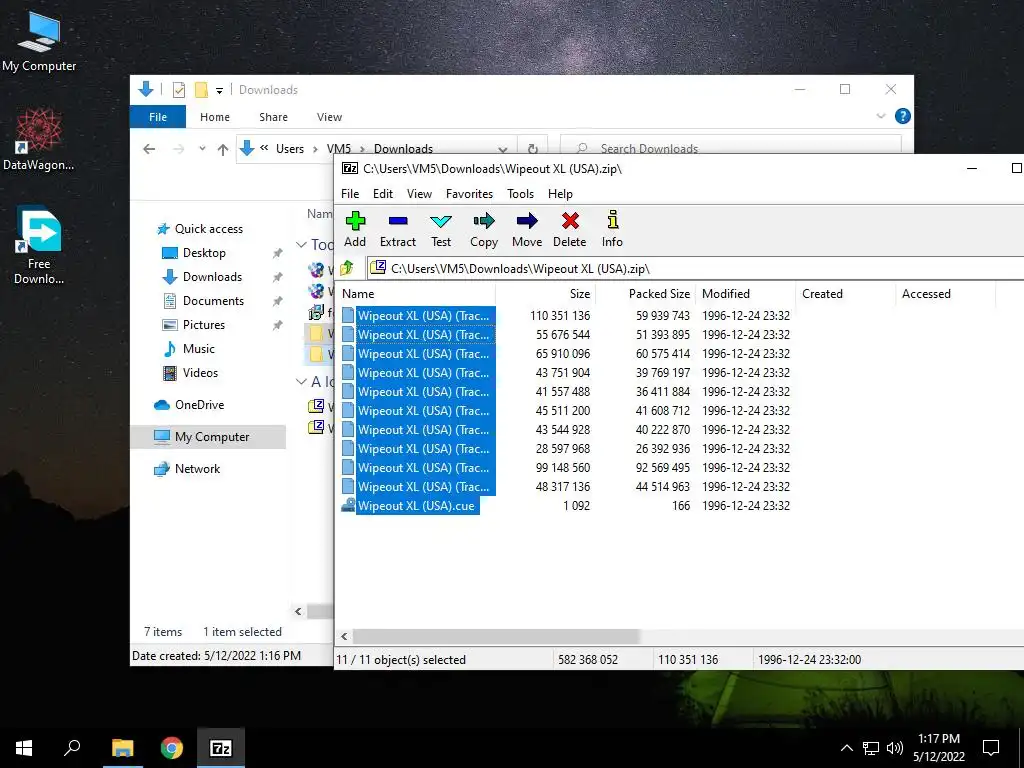The width and height of the screenshot is (1024, 768).
Task: Sort by the Accessed column header
Action: [945, 294]
